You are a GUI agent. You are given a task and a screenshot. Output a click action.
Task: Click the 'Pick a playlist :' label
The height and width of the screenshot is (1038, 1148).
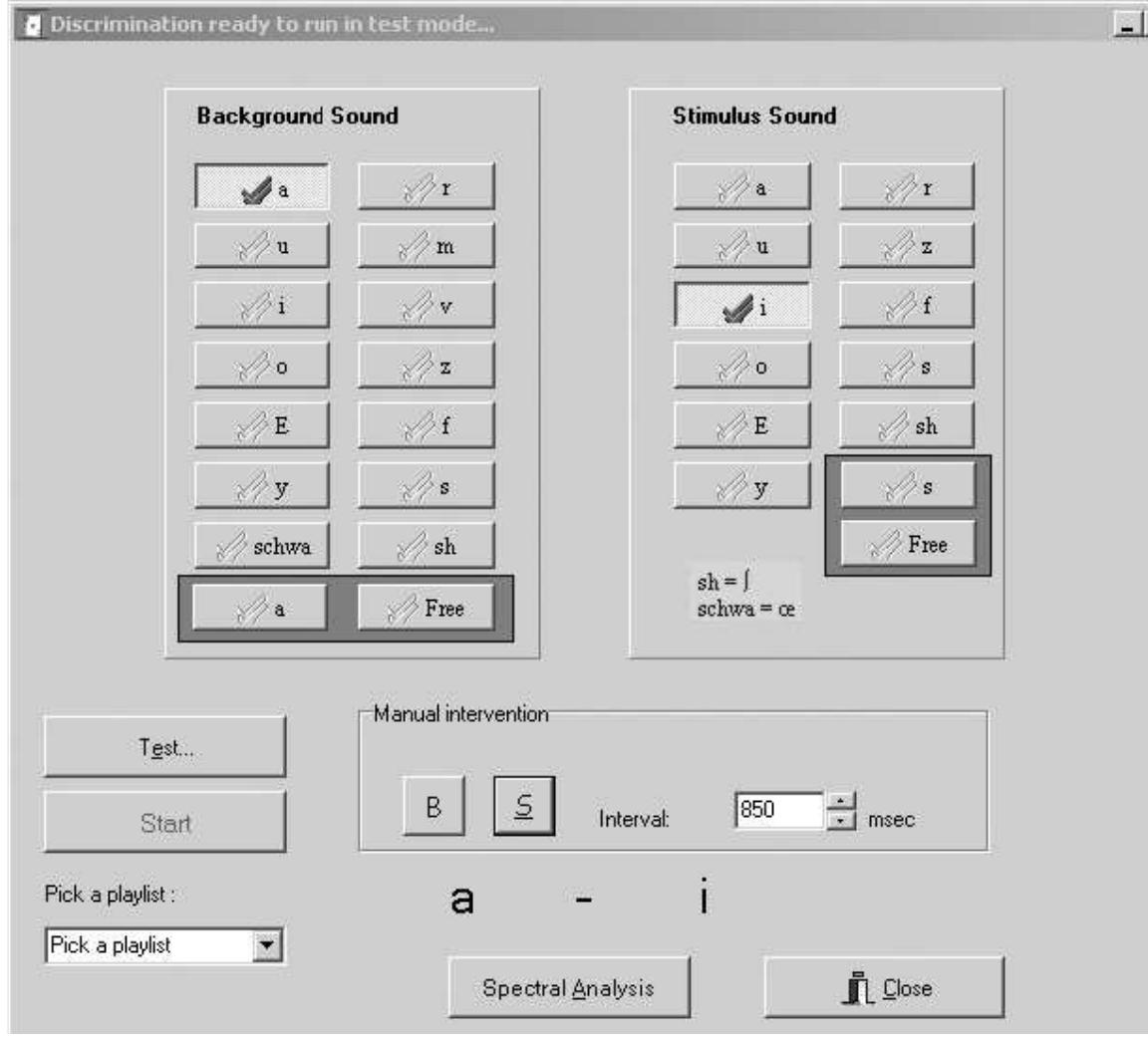[110, 894]
